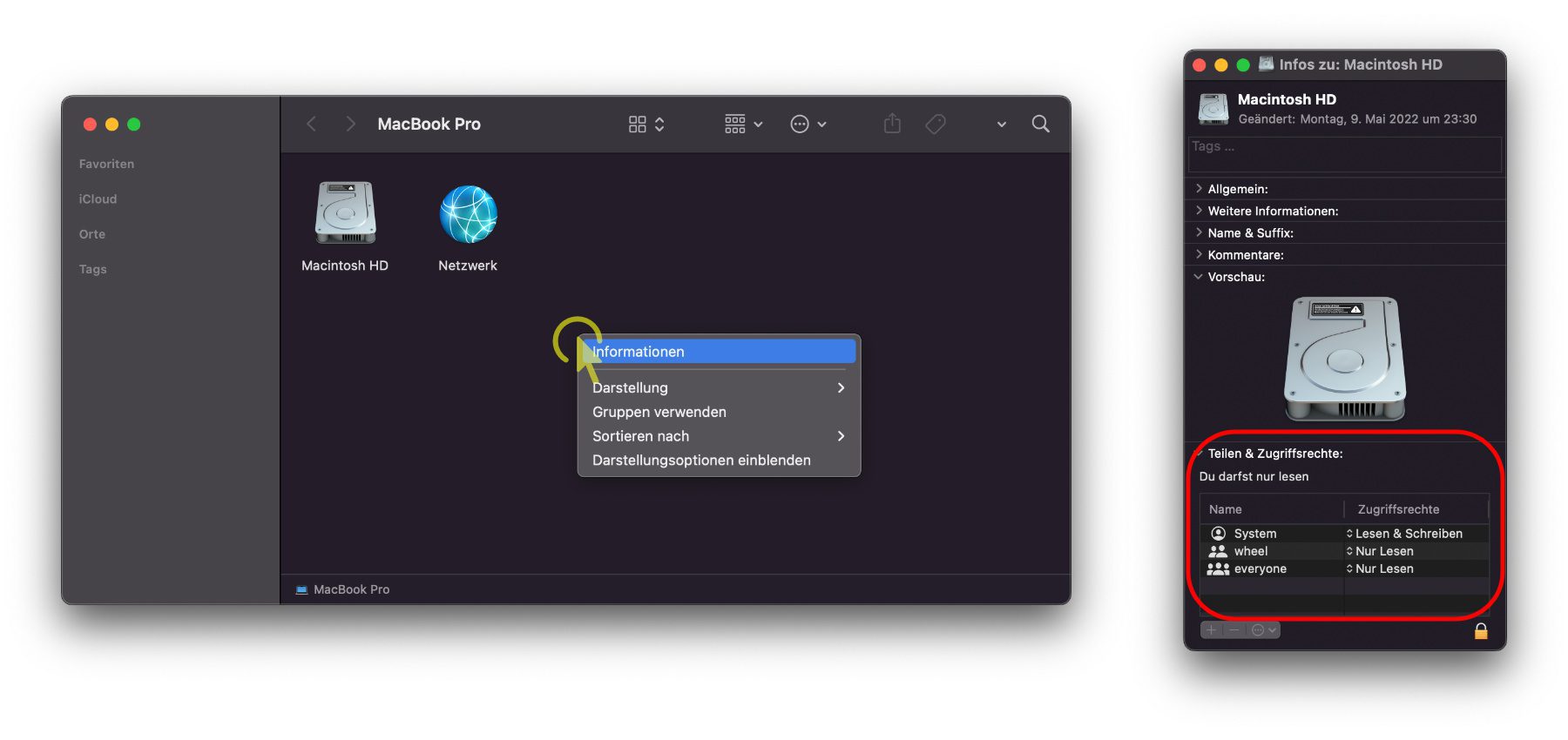The height and width of the screenshot is (740, 1568).
Task: Open the grouping options dropdown
Action: pos(743,124)
